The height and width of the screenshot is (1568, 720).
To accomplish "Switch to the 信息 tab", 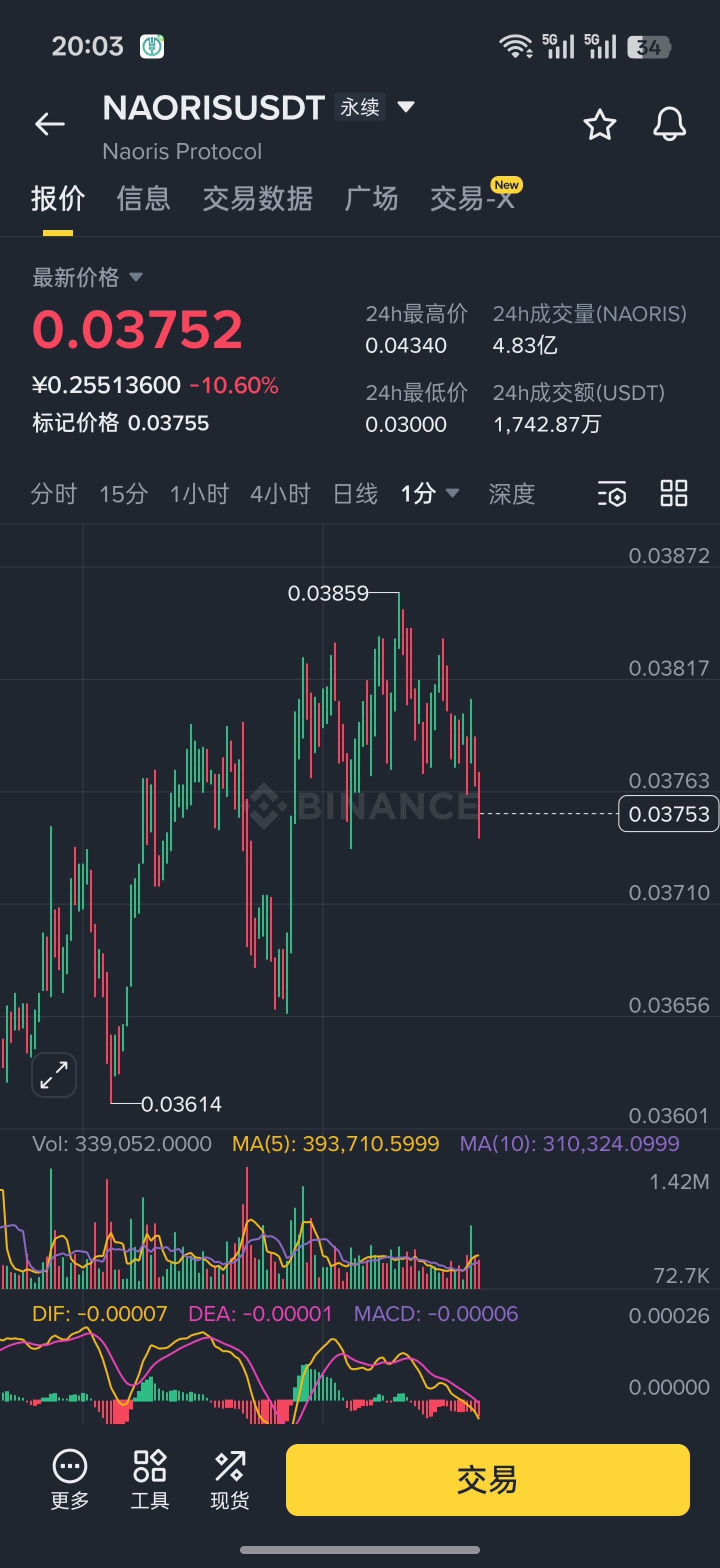I will (x=143, y=199).
